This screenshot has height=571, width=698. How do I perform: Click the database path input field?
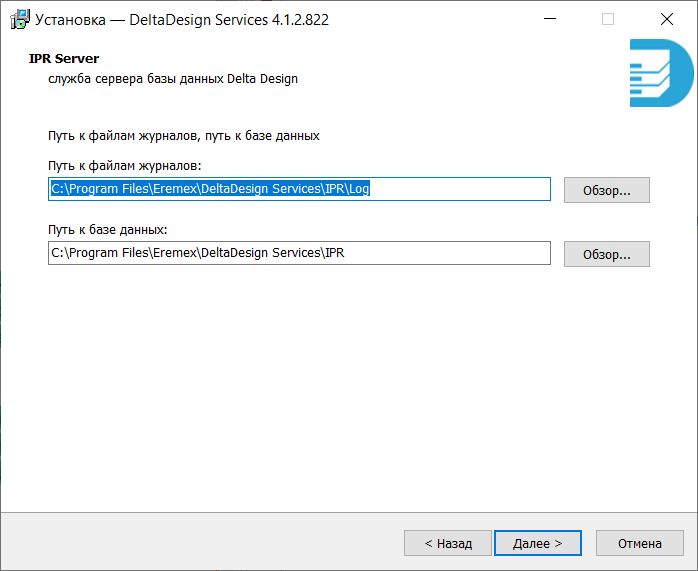tap(299, 253)
